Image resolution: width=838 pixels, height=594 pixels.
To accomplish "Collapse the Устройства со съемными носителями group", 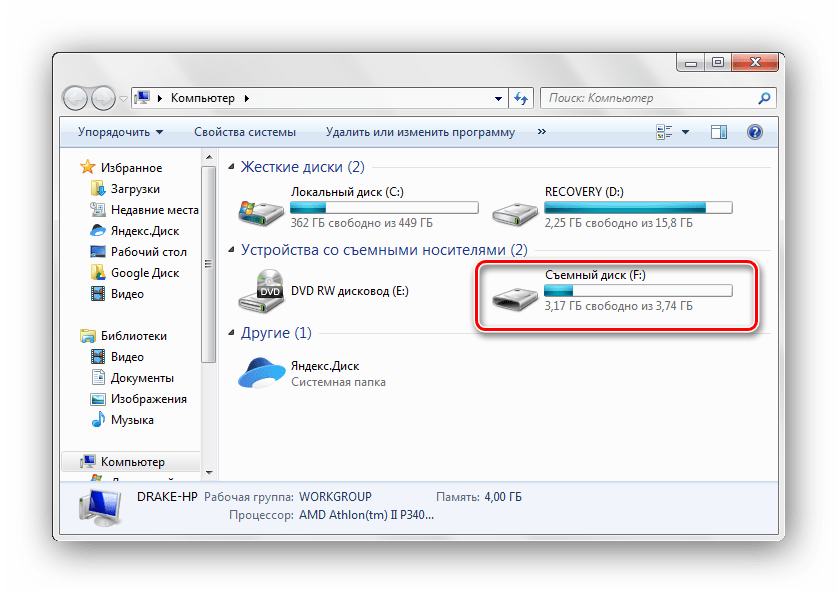I will pyautogui.click(x=231, y=250).
